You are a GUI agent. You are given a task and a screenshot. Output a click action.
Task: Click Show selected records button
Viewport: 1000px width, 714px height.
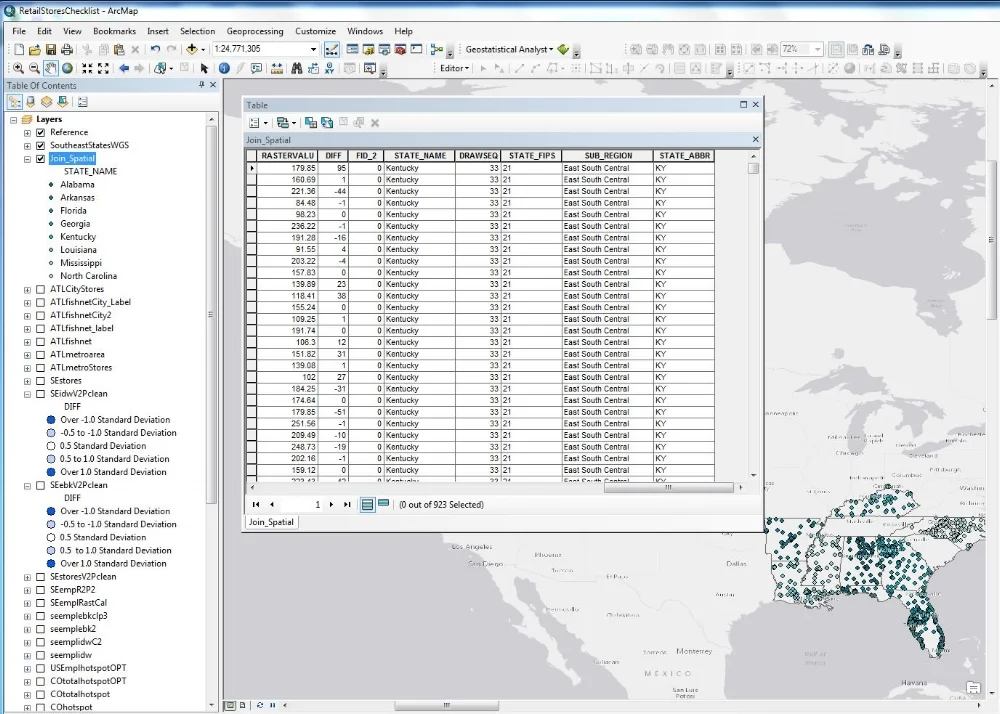pyautogui.click(x=383, y=504)
